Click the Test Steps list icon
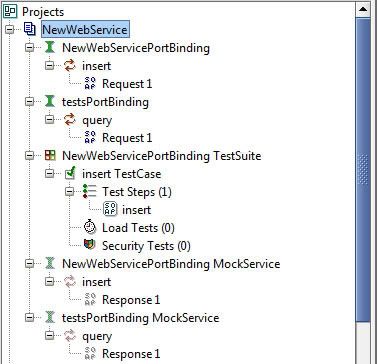 coord(89,191)
